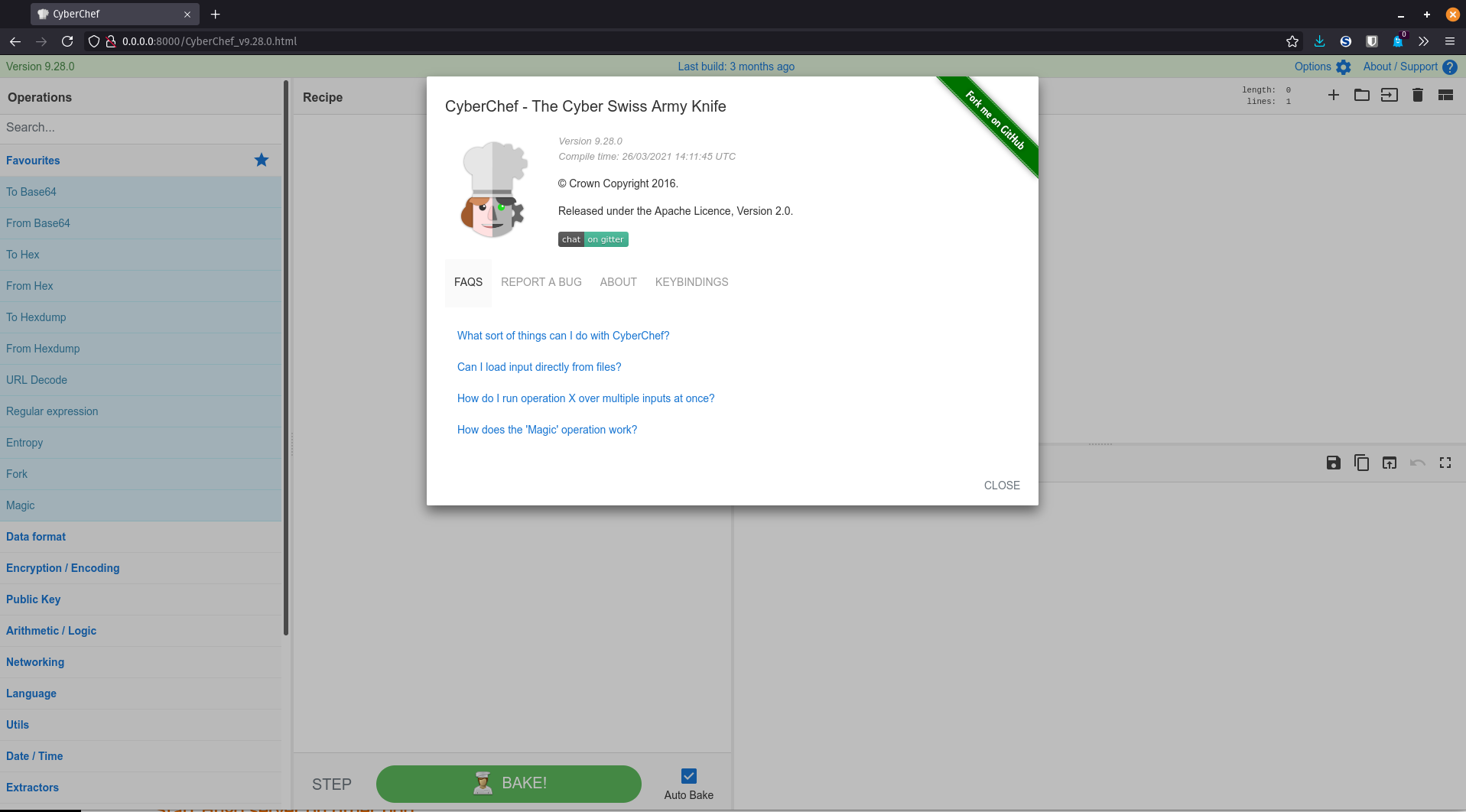Collapse the Favourites category

click(33, 161)
